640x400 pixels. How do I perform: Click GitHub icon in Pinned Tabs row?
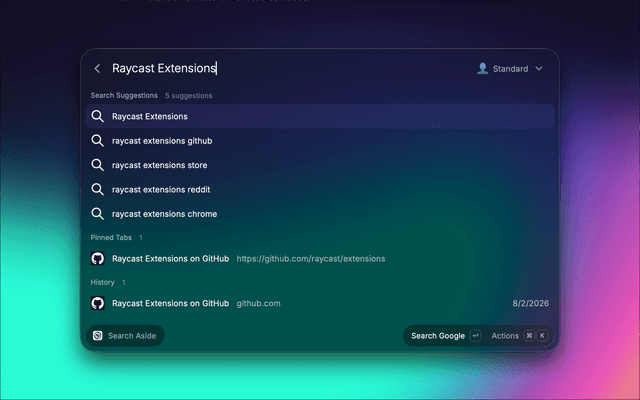tap(98, 258)
